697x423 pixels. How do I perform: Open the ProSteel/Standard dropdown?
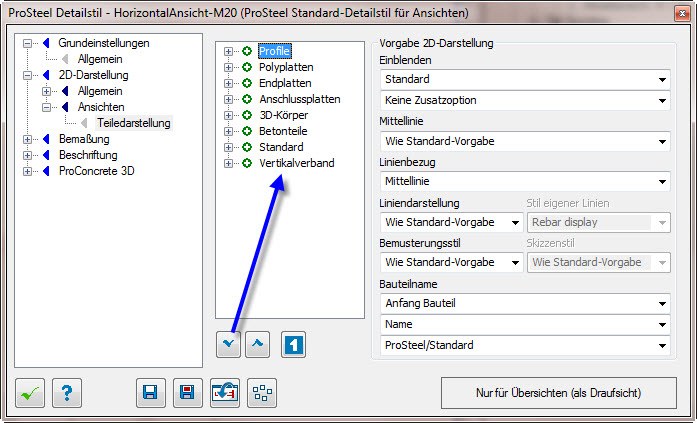525,345
